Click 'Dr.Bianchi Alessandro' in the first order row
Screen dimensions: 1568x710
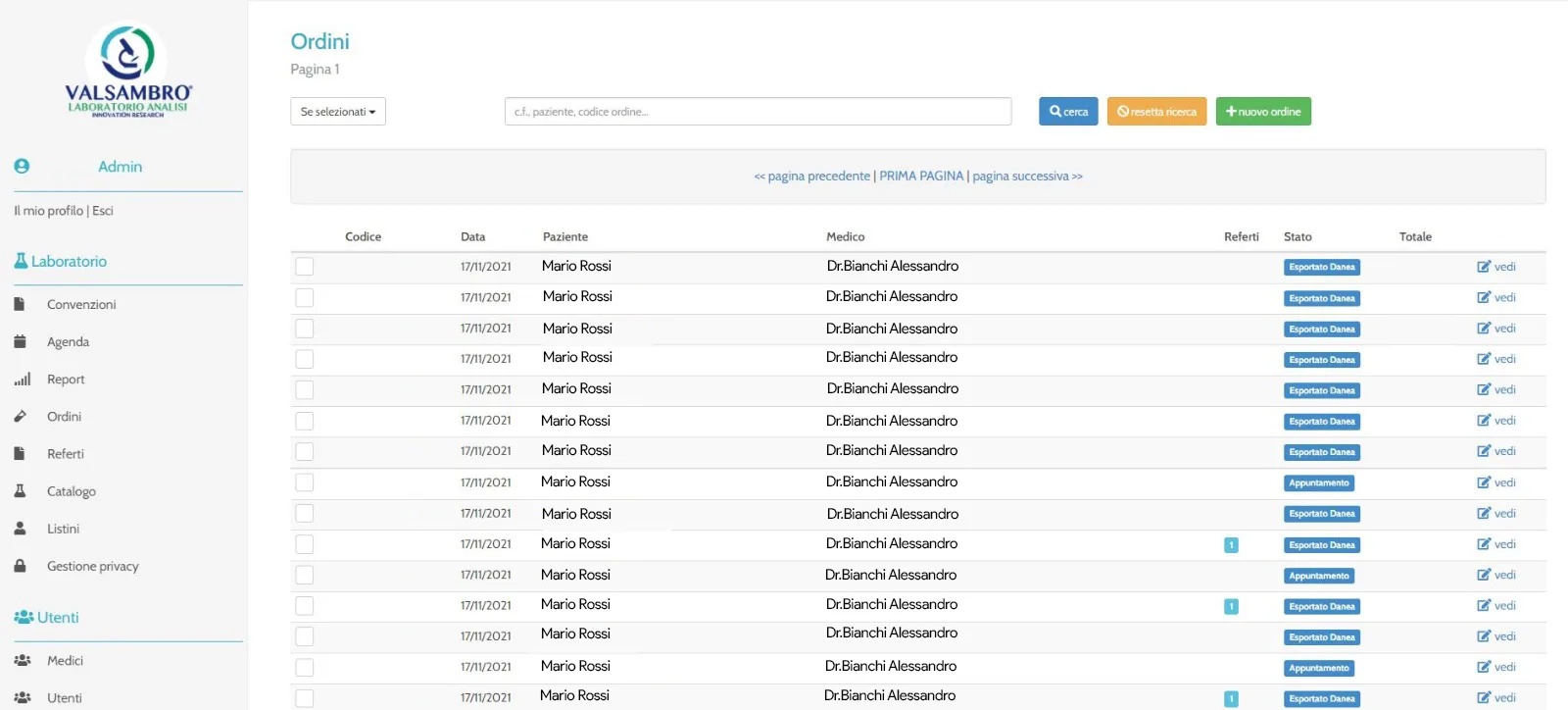[x=893, y=266]
